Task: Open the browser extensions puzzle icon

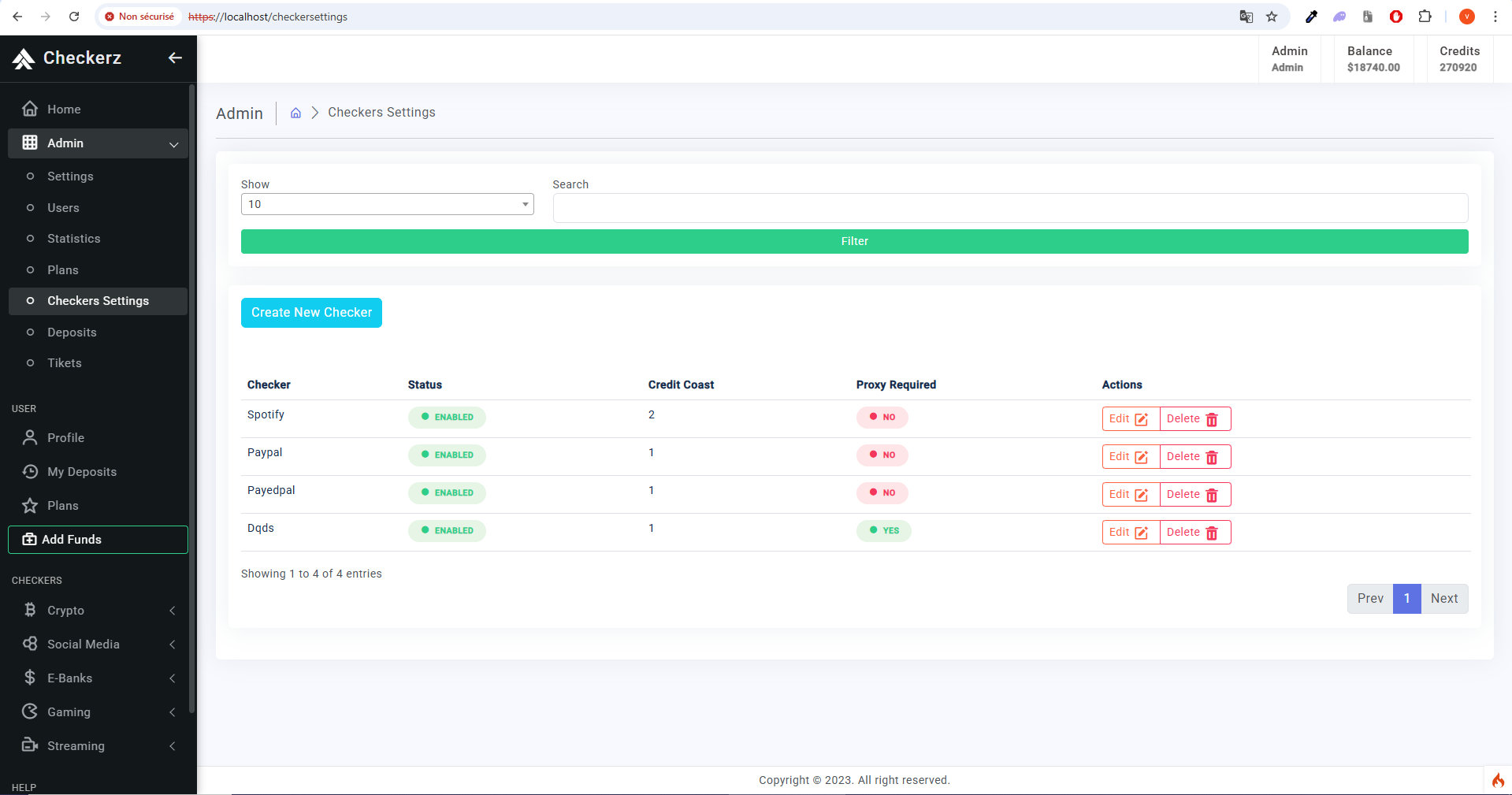Action: click(1425, 17)
